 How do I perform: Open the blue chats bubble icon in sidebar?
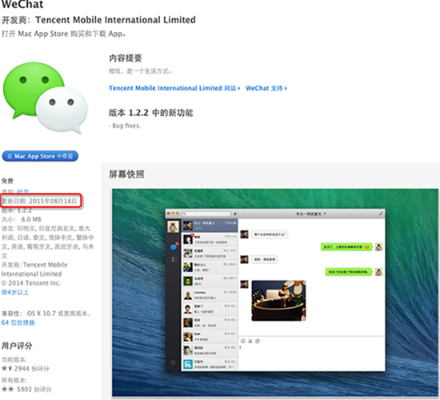coord(173,246)
